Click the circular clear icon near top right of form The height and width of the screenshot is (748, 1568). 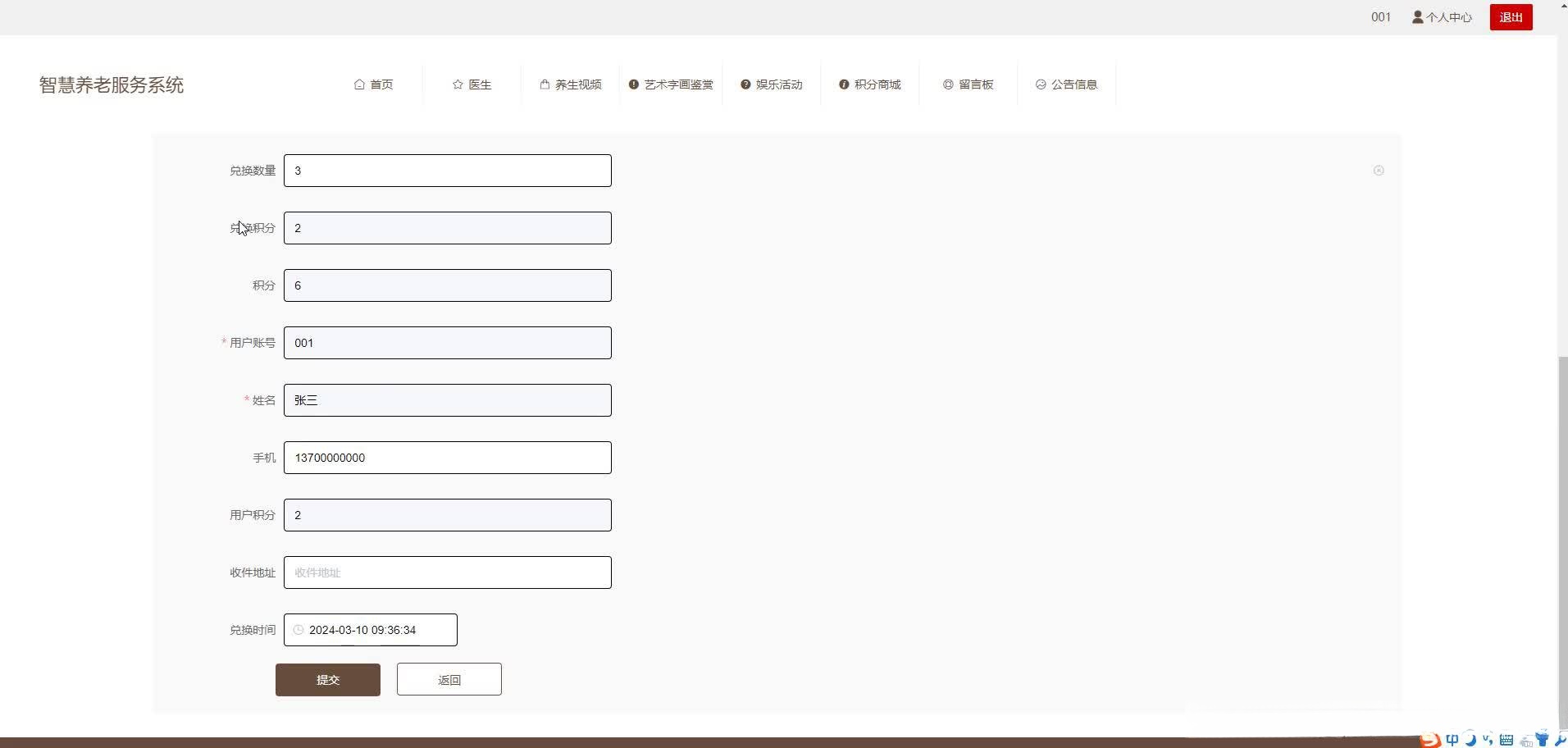click(1379, 170)
